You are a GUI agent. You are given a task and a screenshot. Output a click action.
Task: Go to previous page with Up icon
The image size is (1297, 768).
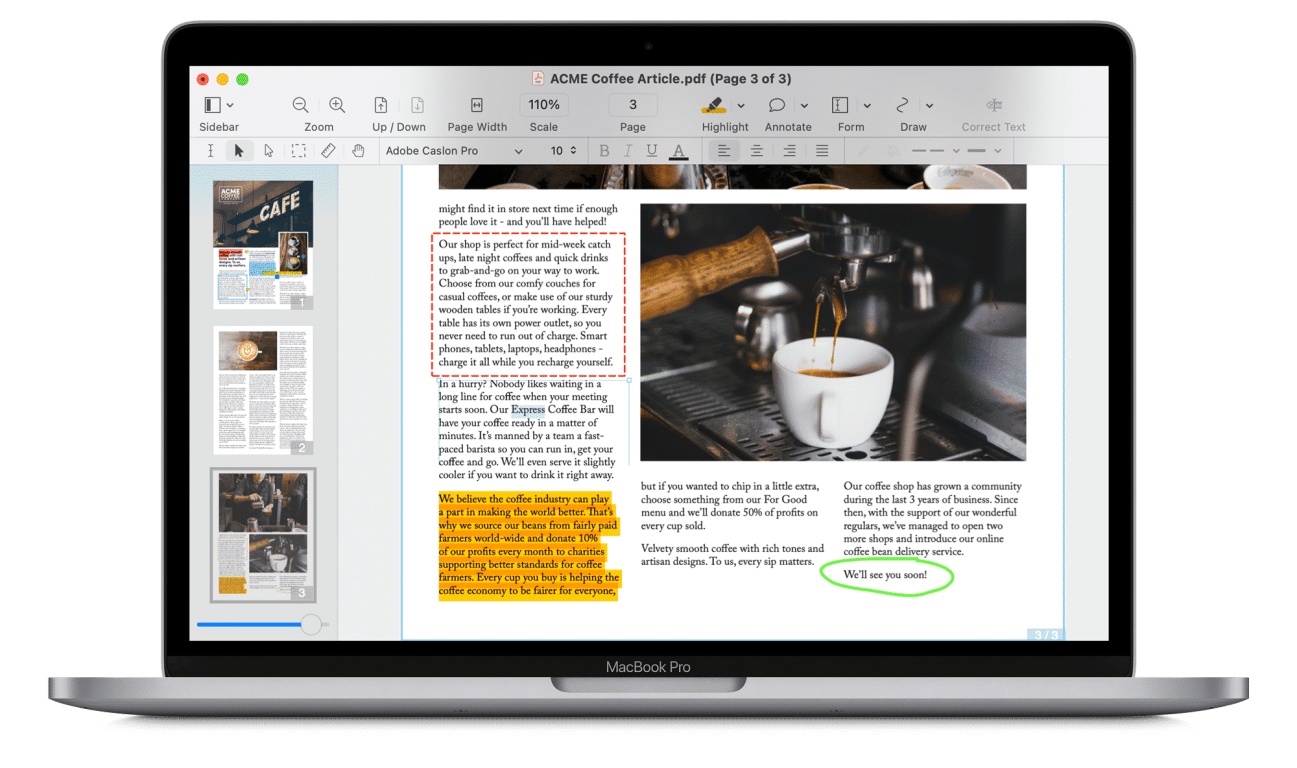pyautogui.click(x=381, y=105)
